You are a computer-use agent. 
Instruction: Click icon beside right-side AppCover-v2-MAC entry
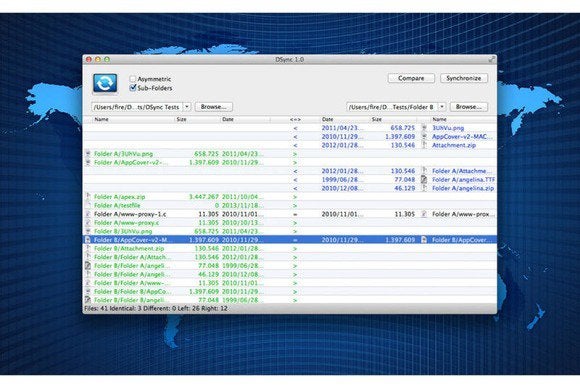coord(424,136)
